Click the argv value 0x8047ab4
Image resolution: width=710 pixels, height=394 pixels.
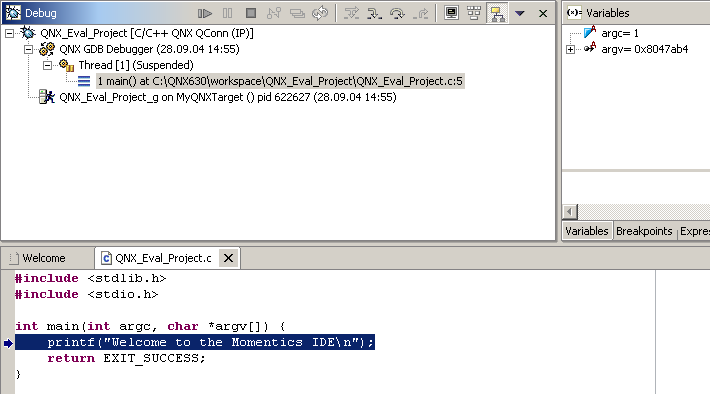pyautogui.click(x=661, y=49)
